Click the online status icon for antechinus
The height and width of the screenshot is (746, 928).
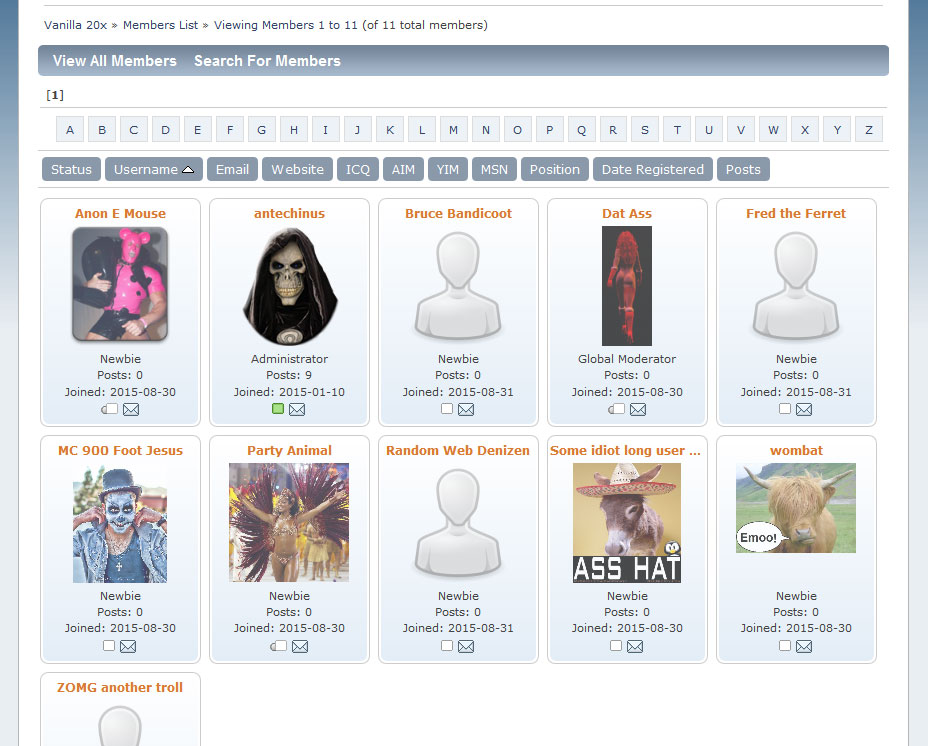coord(278,409)
